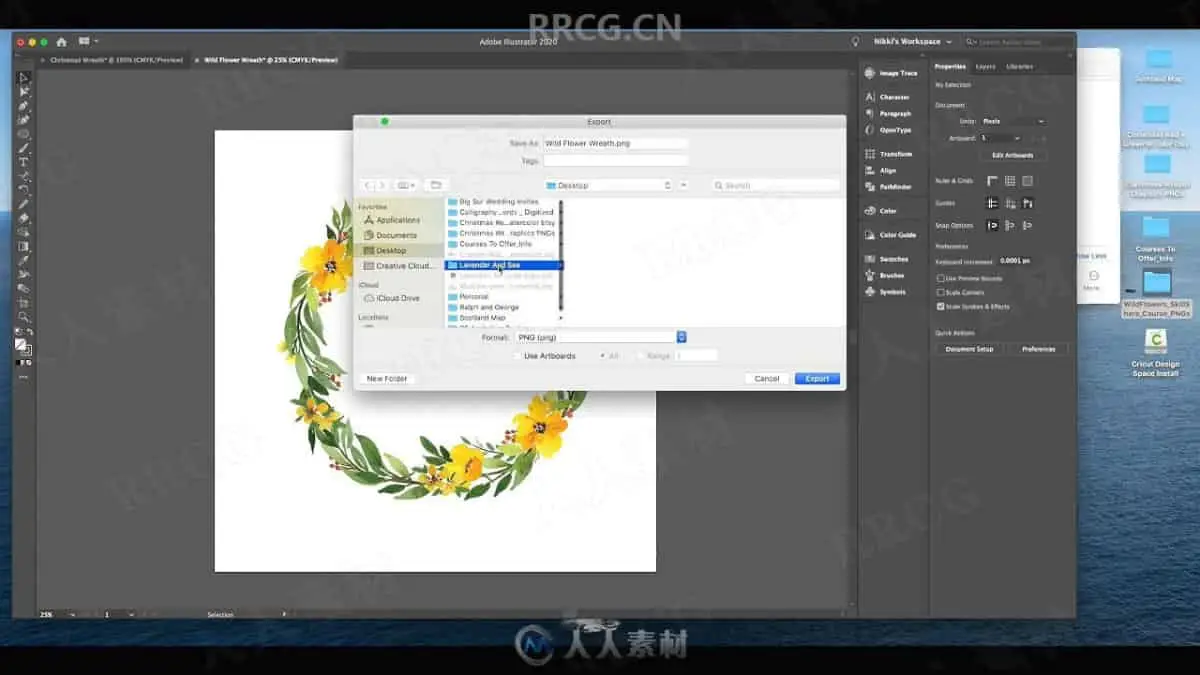Select the Lavender And Sea folder
Image resolution: width=1200 pixels, height=675 pixels.
(503, 265)
